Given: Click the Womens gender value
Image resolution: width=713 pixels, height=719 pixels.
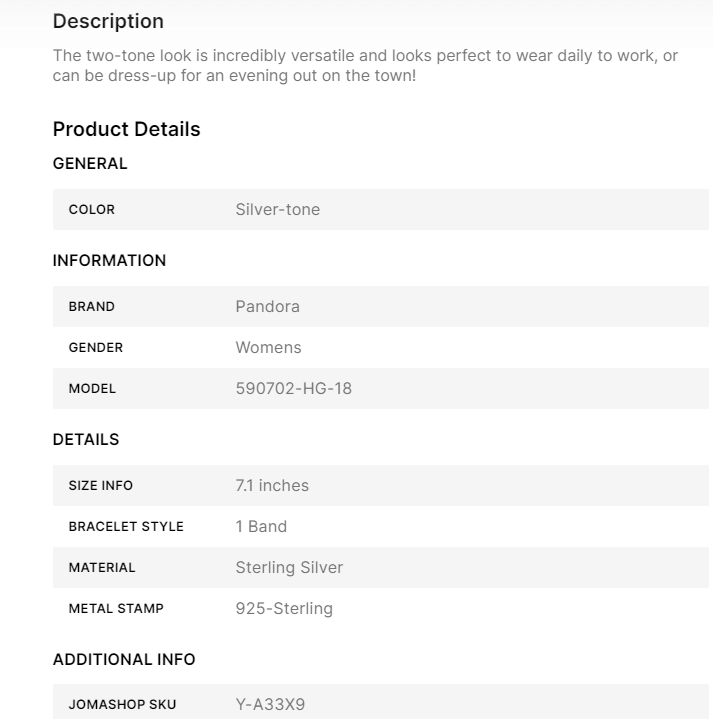Looking at the screenshot, I should point(268,348).
